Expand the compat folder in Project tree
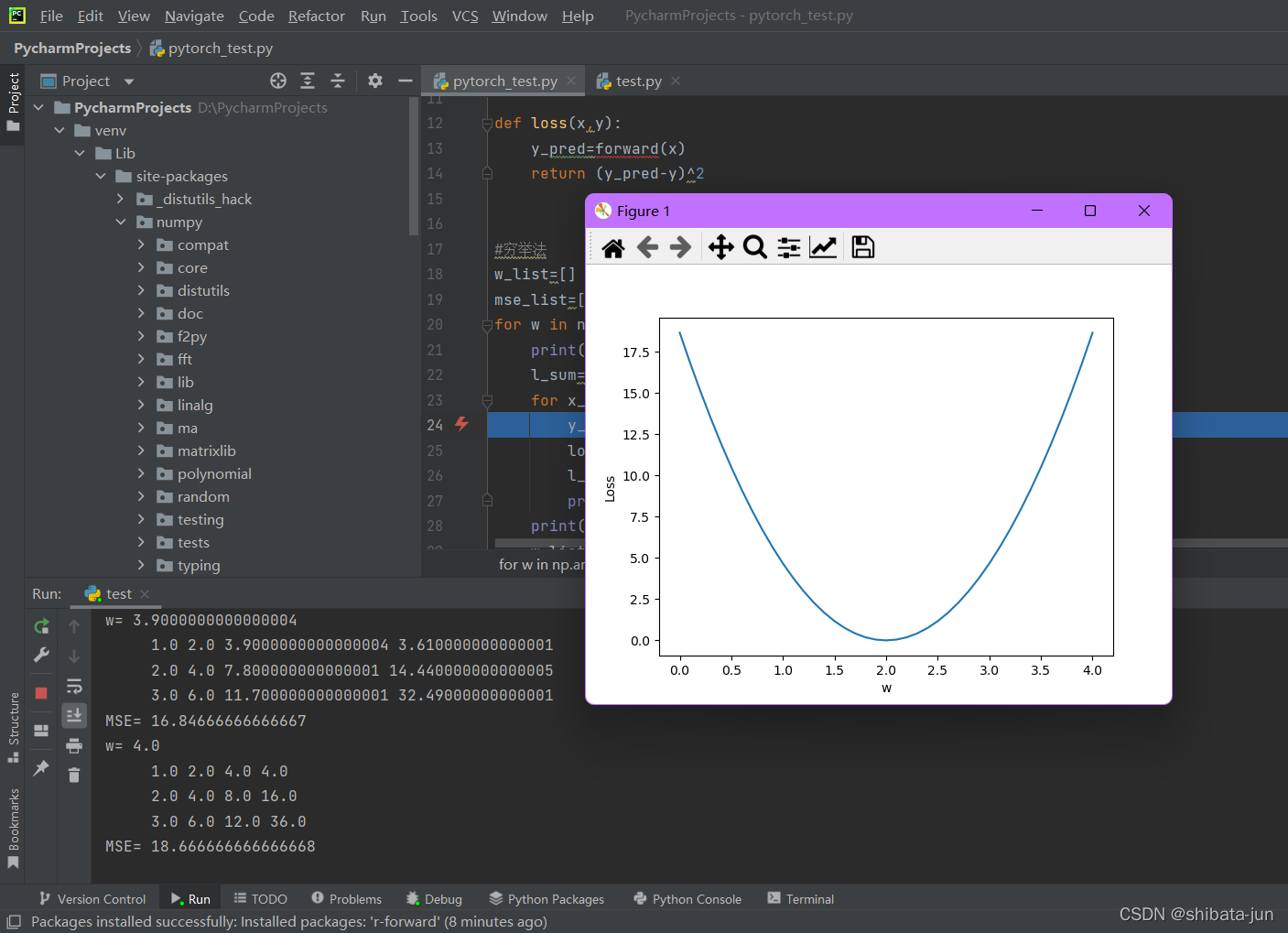 139,244
